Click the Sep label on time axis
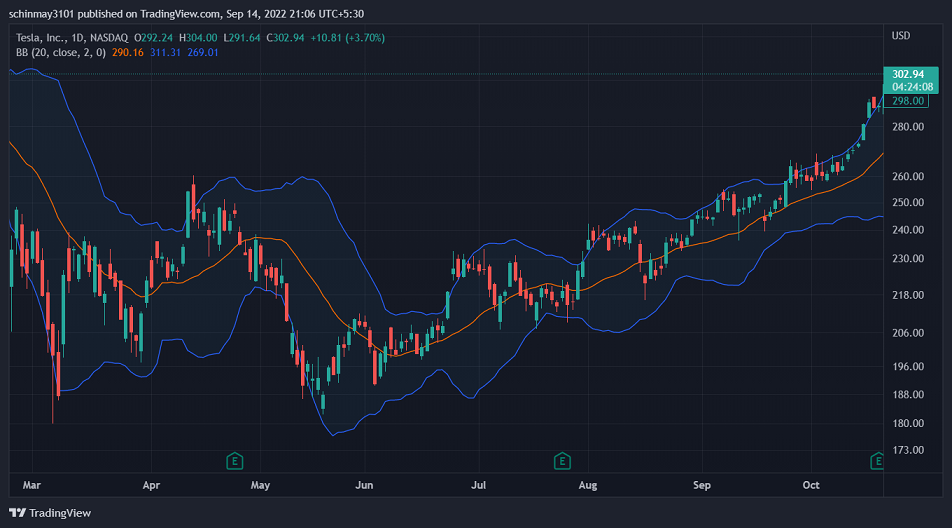This screenshot has height=528, width=952. (702, 485)
